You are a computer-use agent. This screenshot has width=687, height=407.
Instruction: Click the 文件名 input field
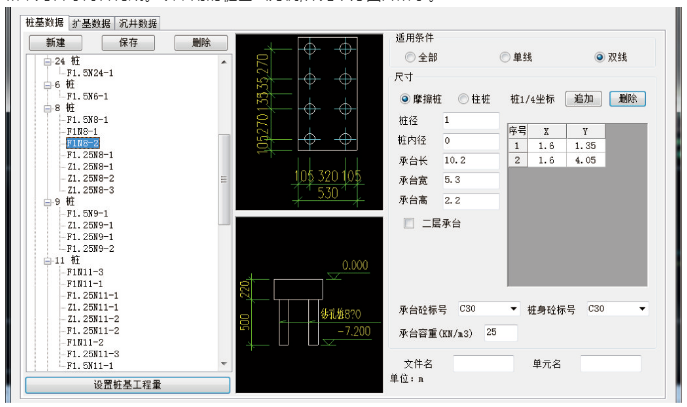point(483,364)
